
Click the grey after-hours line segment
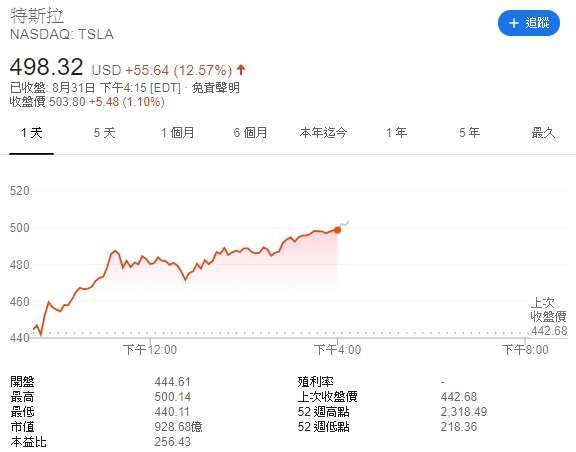point(344,224)
